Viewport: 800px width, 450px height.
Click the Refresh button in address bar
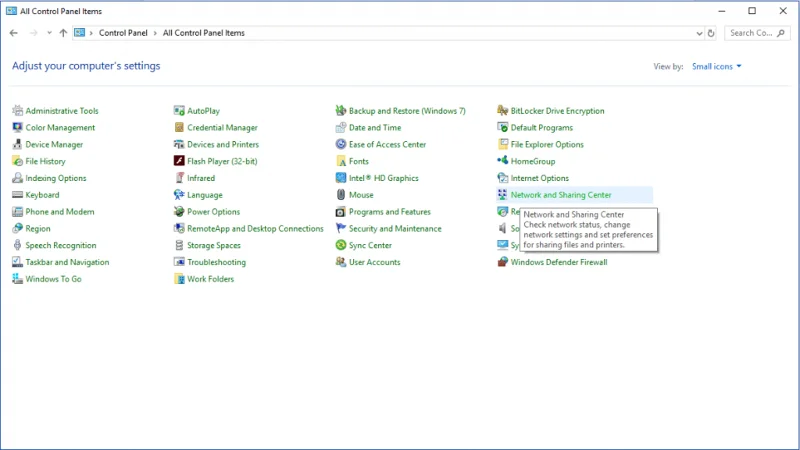(711, 33)
